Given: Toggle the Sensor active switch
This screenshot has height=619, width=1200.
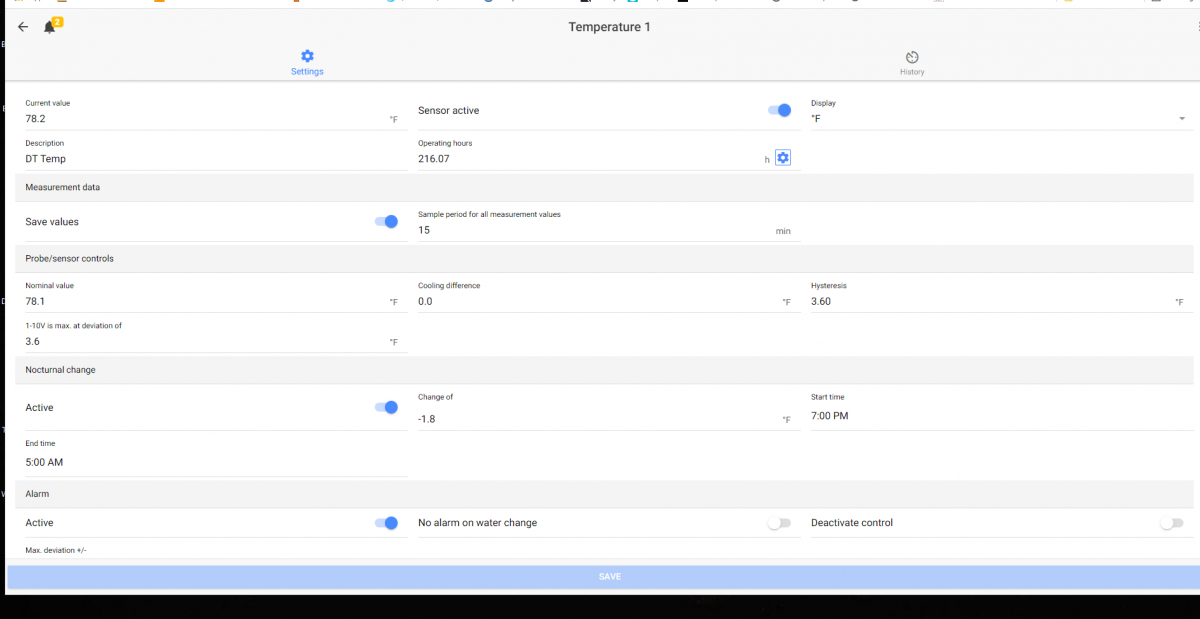Looking at the screenshot, I should tap(780, 110).
